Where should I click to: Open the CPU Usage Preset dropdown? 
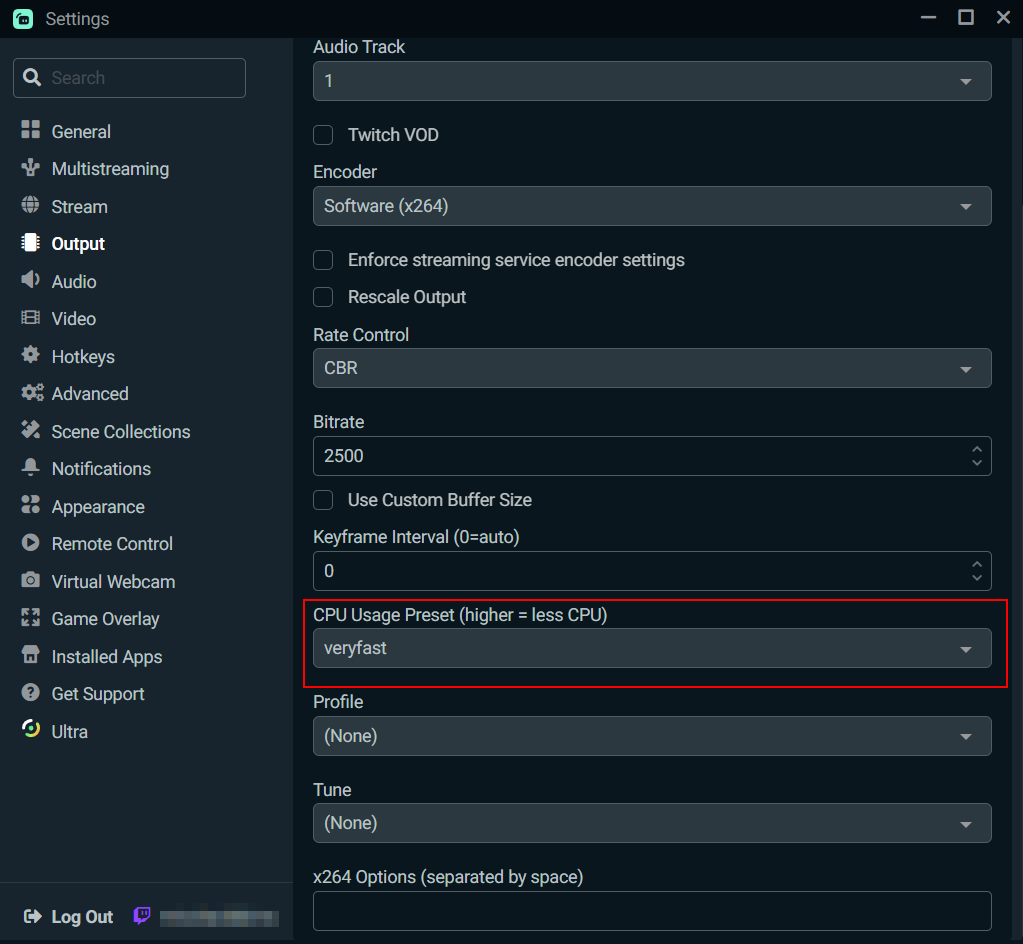[x=651, y=648]
